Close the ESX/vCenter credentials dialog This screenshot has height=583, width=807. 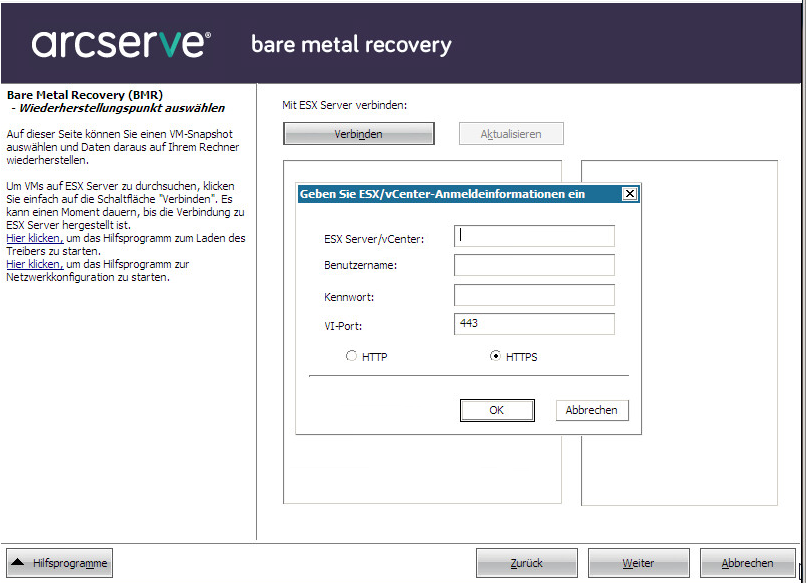click(x=629, y=194)
